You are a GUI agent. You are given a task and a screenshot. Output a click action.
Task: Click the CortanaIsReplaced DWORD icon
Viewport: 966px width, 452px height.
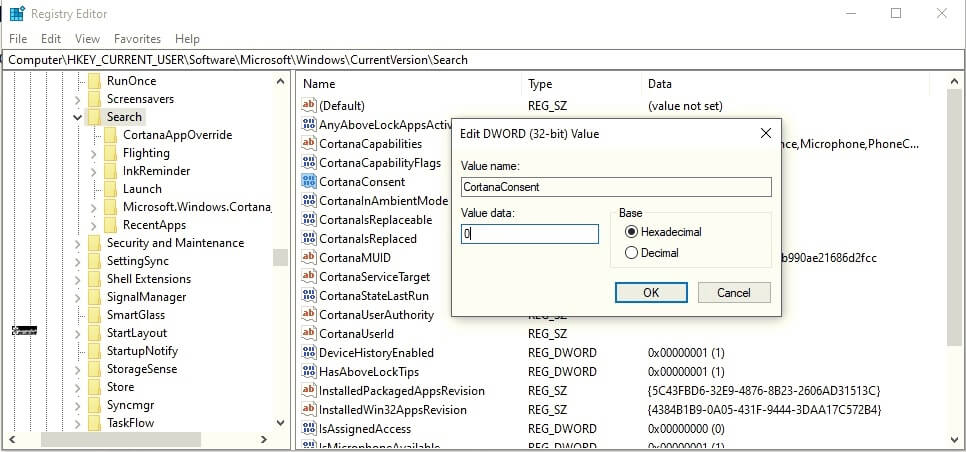309,239
